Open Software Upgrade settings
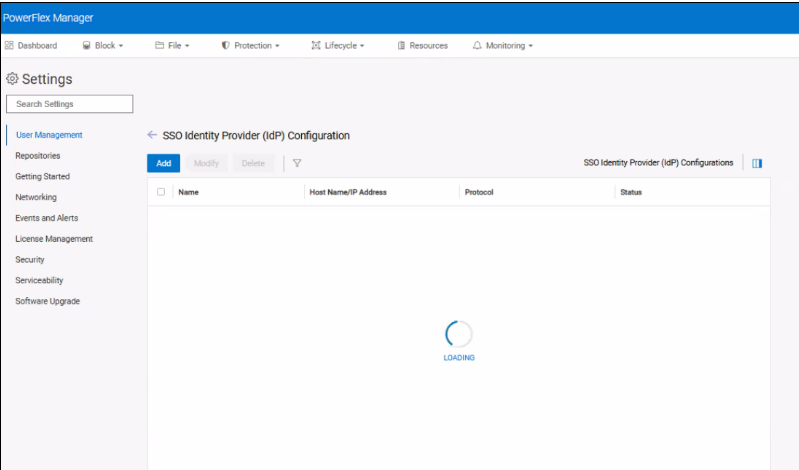The height and width of the screenshot is (470, 799). tap(47, 301)
